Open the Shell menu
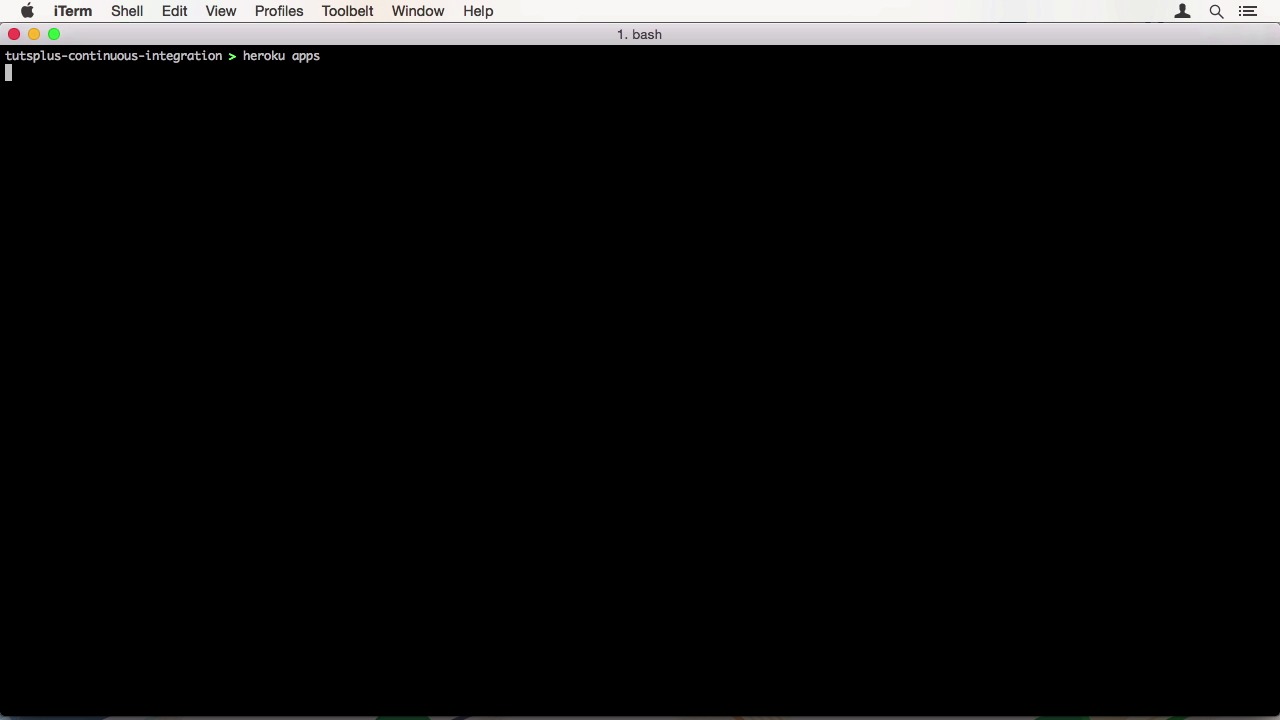Image resolution: width=1280 pixels, height=720 pixels. click(127, 11)
